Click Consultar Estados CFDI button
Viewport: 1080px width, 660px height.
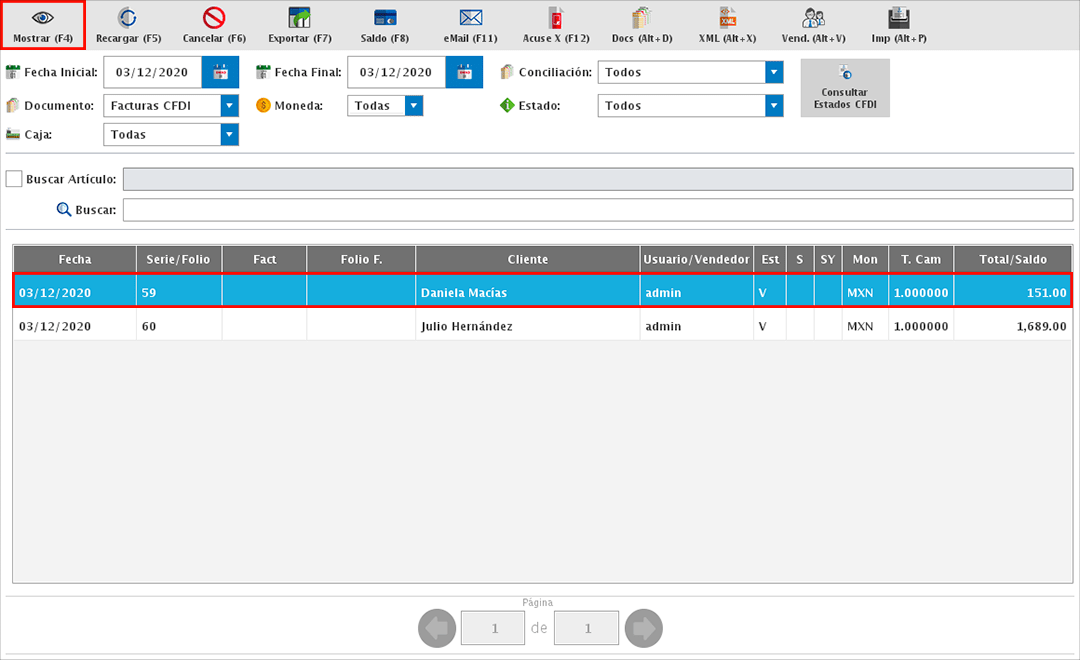click(x=844, y=88)
